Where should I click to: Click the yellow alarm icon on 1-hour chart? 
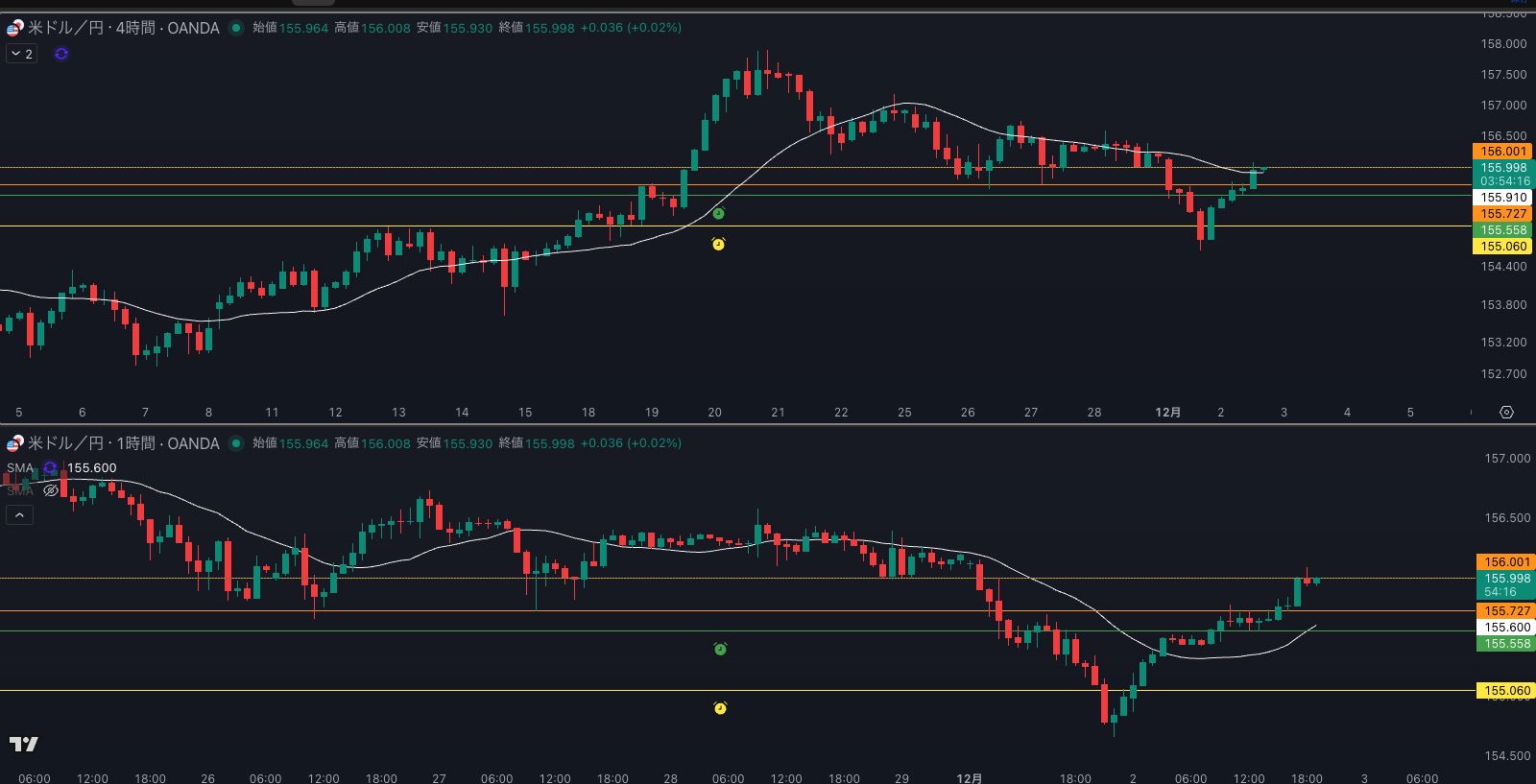click(x=720, y=708)
